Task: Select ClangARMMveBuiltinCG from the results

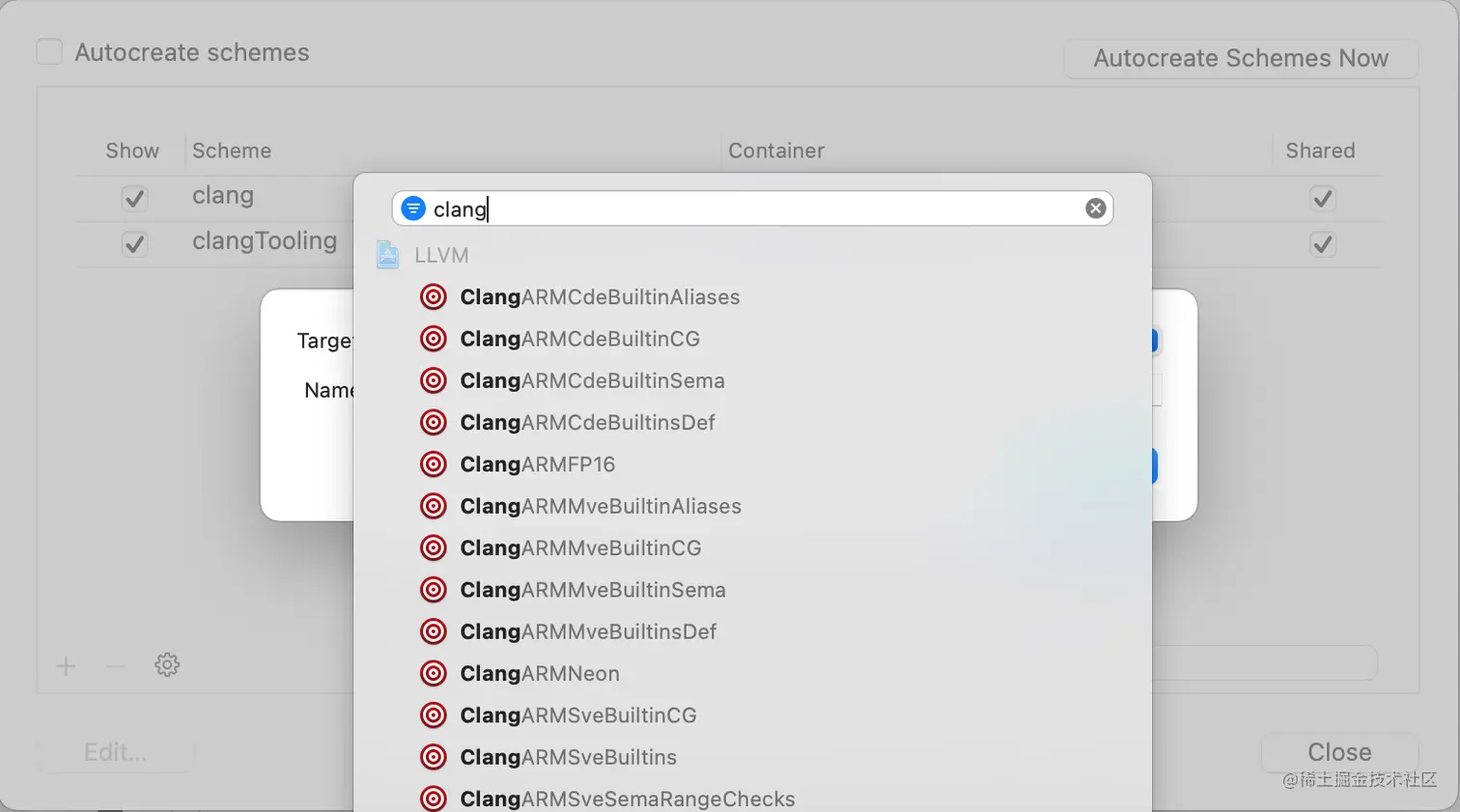Action: [579, 548]
